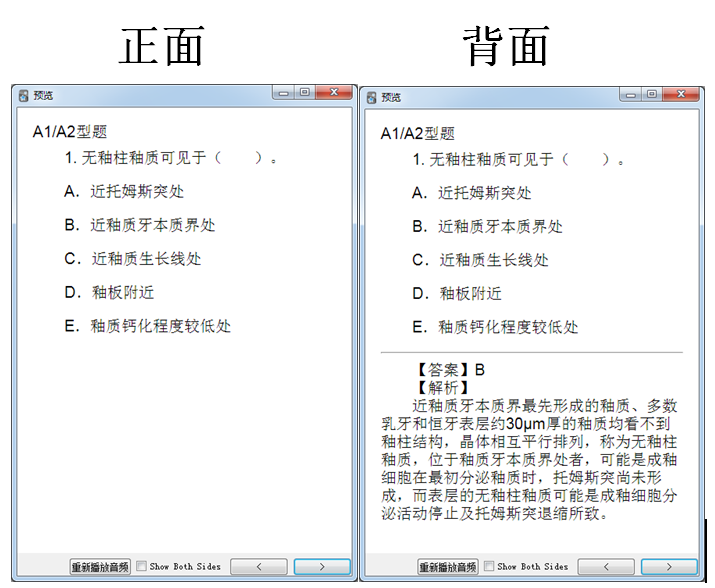This screenshot has width=715, height=588.
Task: Minimize the right preview window
Action: (x=631, y=94)
